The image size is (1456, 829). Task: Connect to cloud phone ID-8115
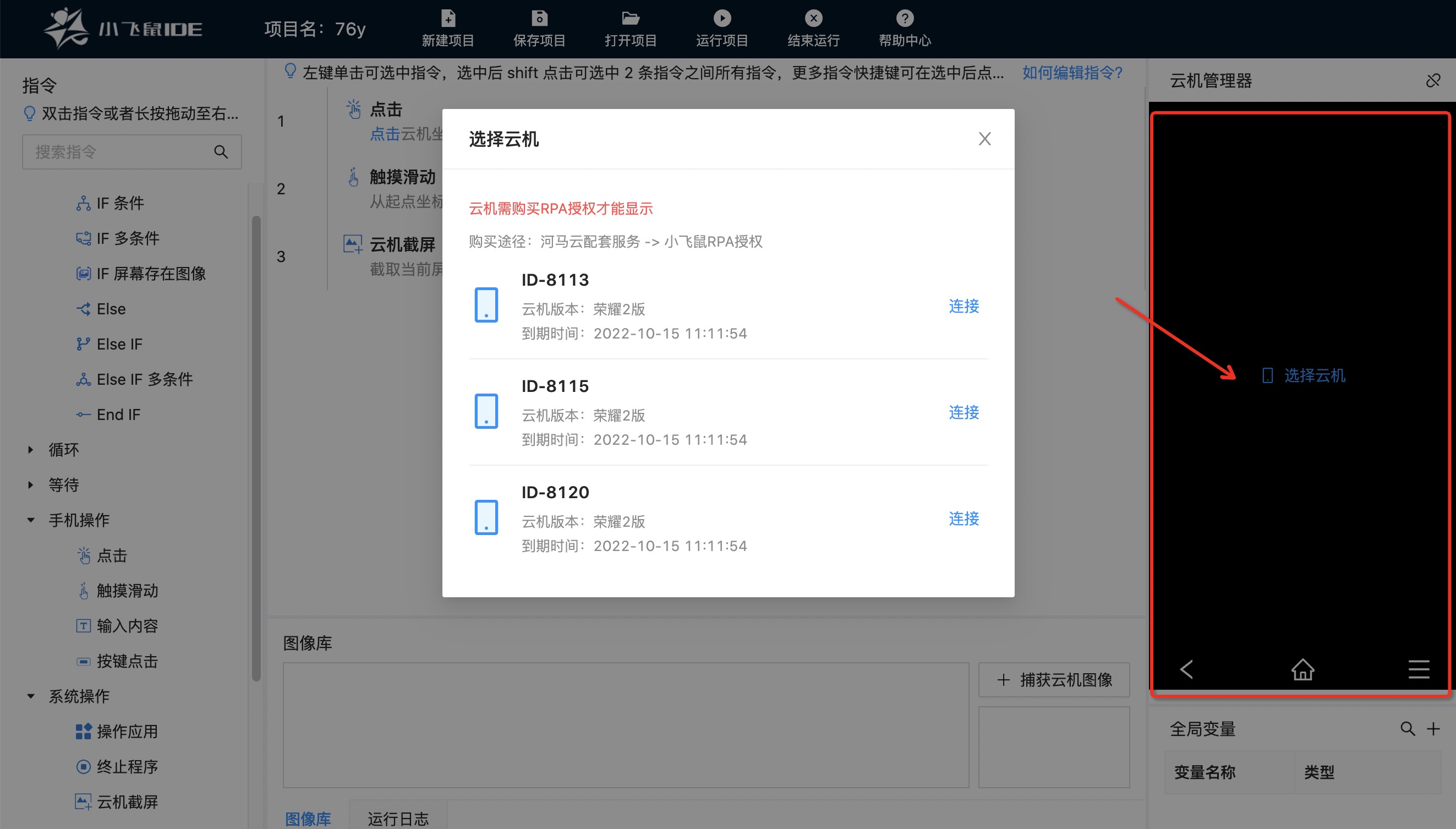click(x=964, y=412)
